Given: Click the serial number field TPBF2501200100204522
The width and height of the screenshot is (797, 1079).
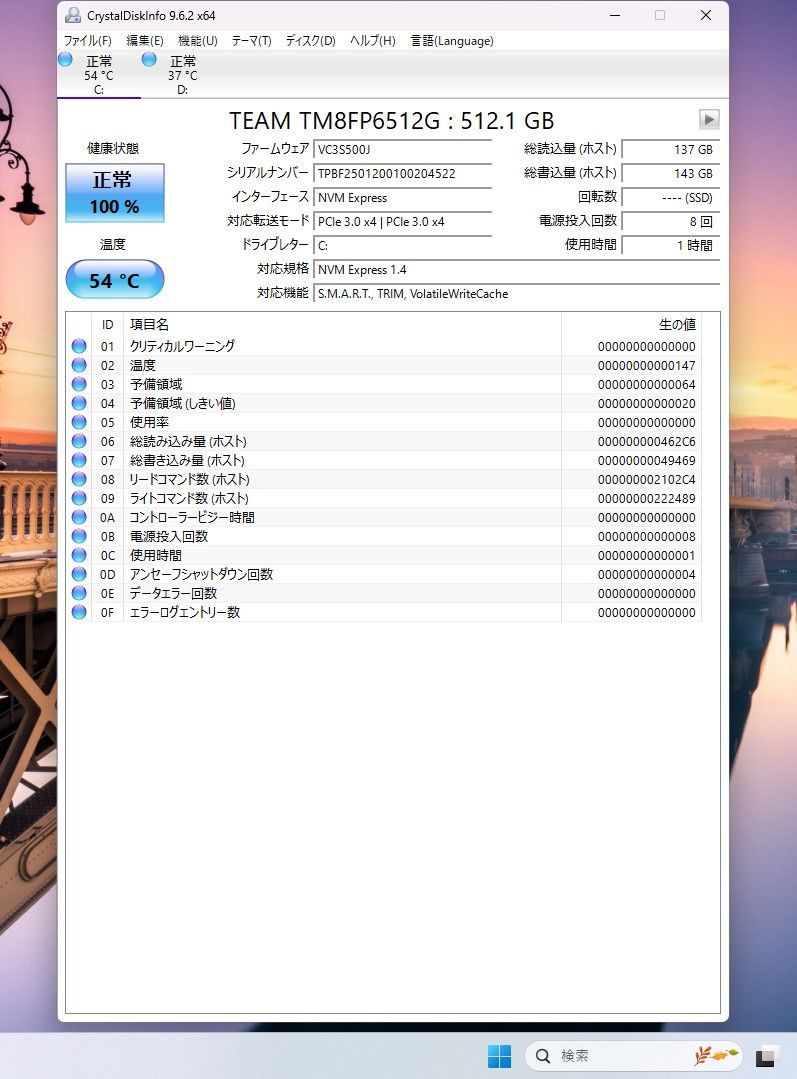Looking at the screenshot, I should click(403, 173).
